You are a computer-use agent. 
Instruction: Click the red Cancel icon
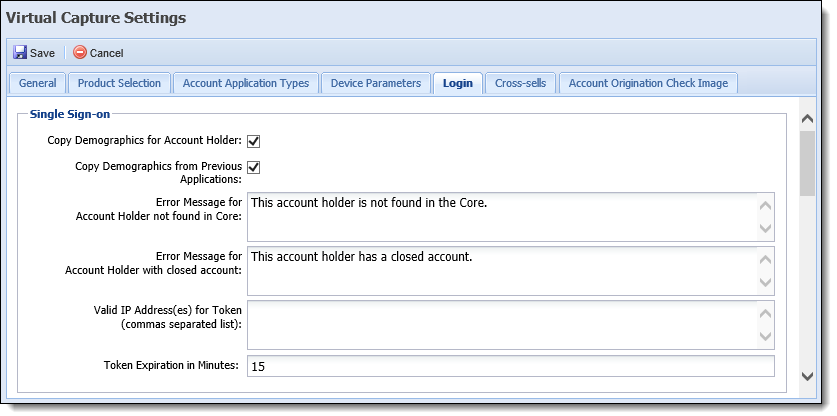pos(80,52)
